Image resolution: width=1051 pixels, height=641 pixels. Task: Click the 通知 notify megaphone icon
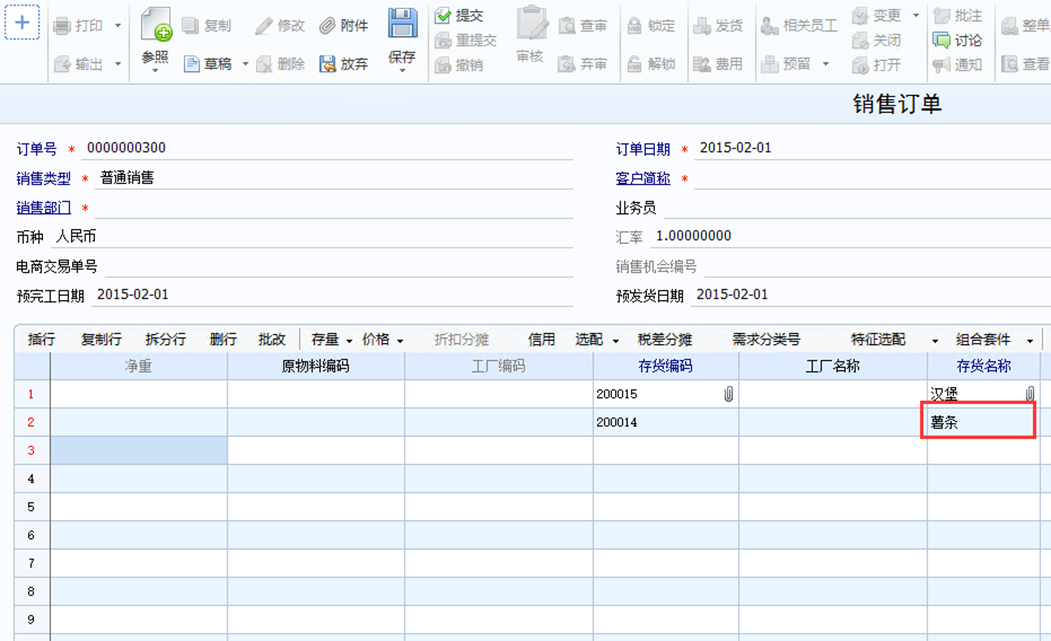point(942,65)
